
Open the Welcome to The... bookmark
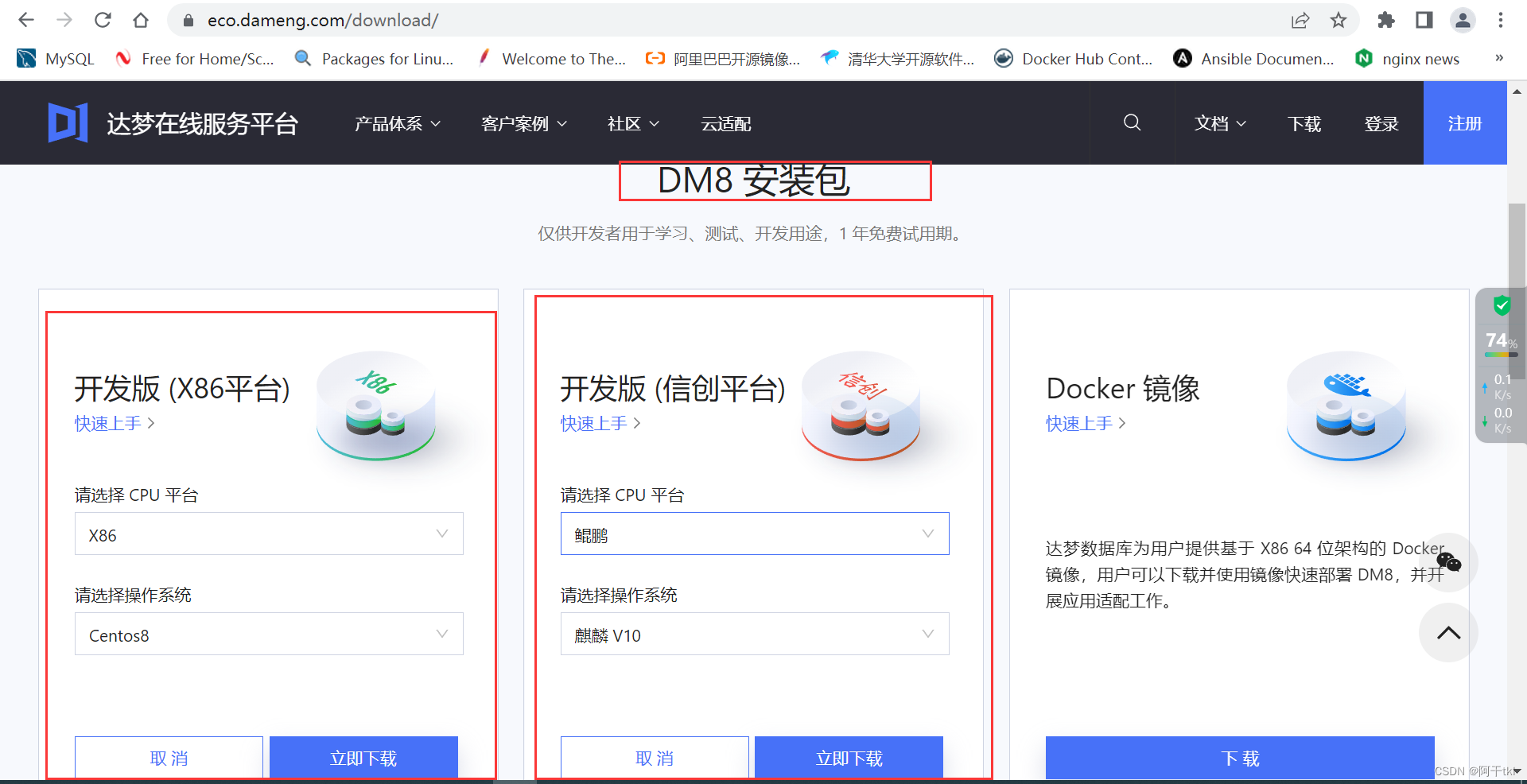click(552, 59)
